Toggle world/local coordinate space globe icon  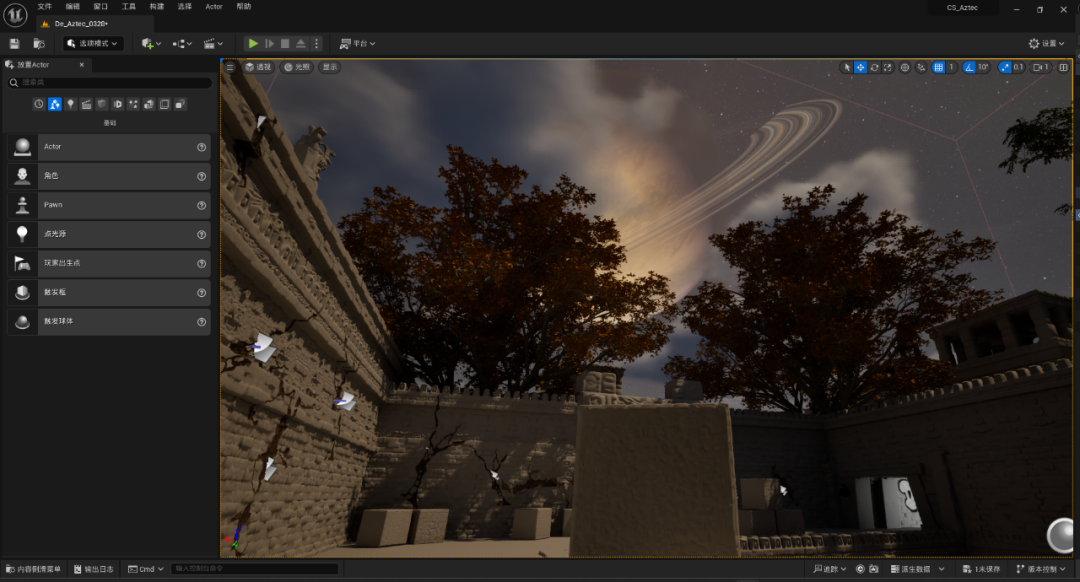tap(904, 67)
